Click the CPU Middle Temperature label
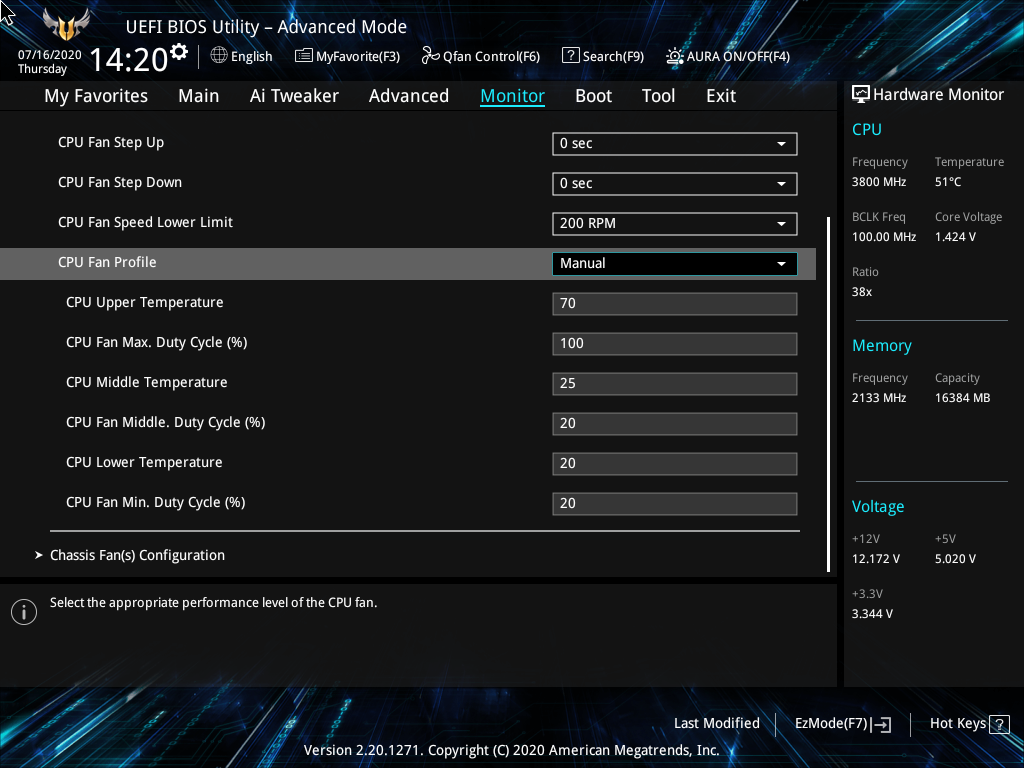 [146, 382]
